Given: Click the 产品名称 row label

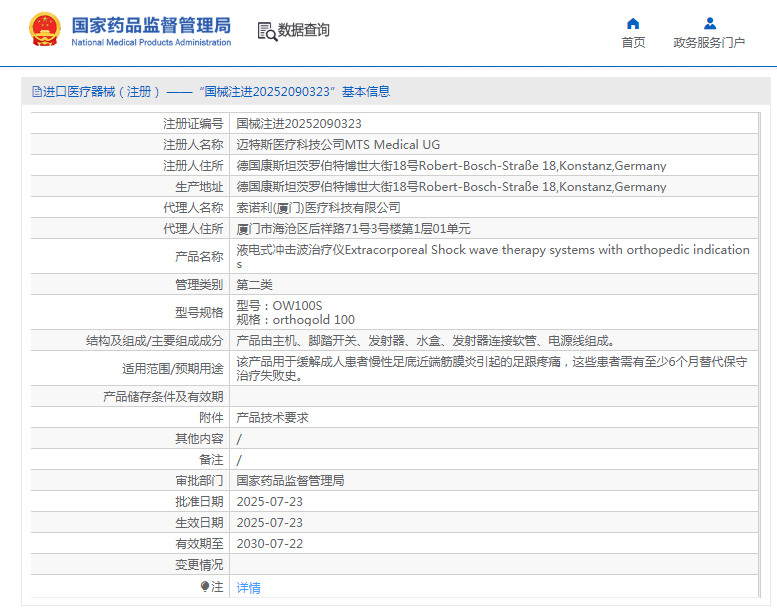Looking at the screenshot, I should (x=199, y=256).
